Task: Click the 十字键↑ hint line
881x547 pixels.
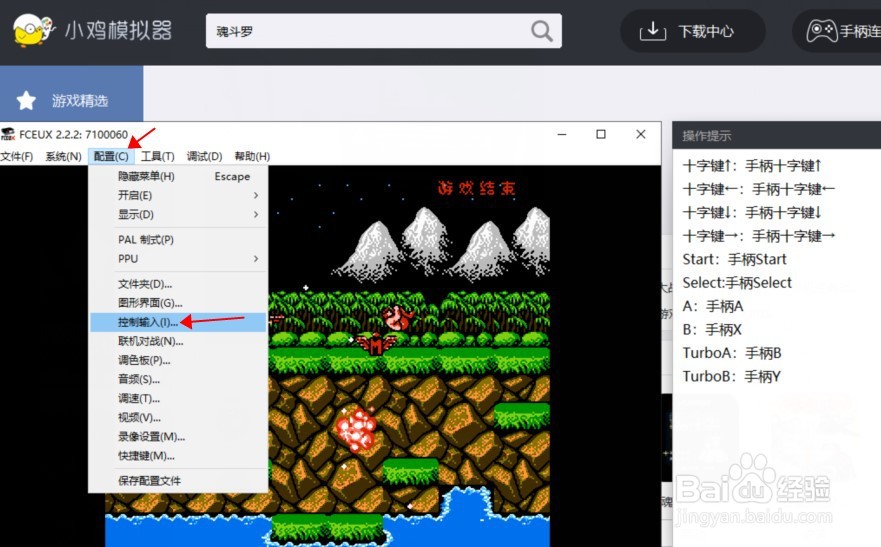Action: coord(752,166)
